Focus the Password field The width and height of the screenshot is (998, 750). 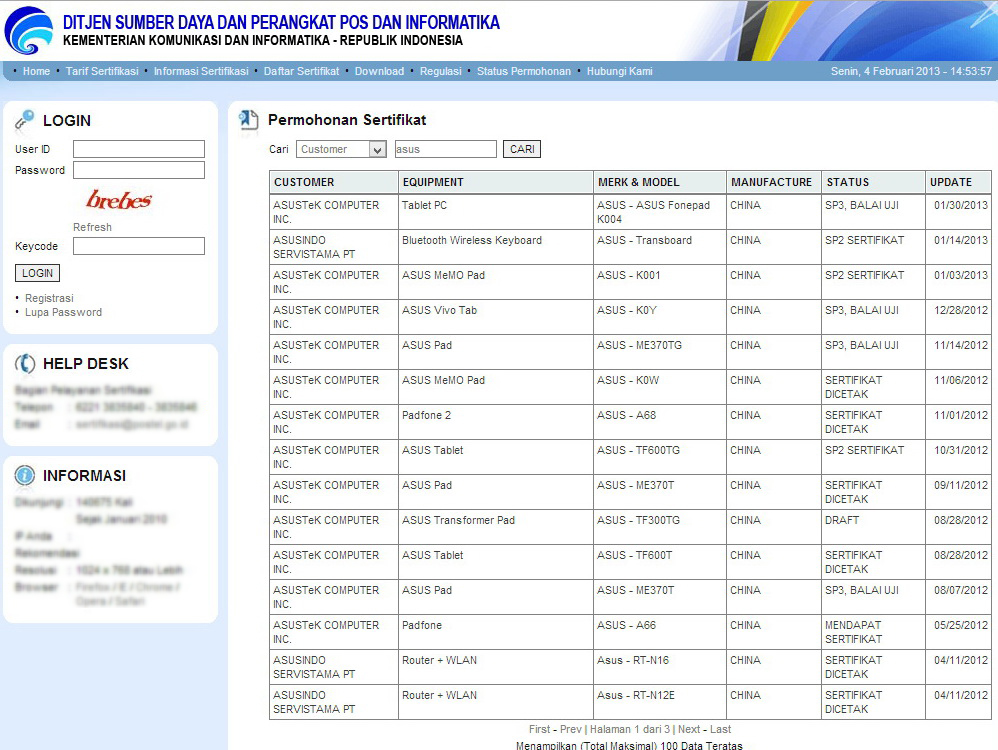139,170
